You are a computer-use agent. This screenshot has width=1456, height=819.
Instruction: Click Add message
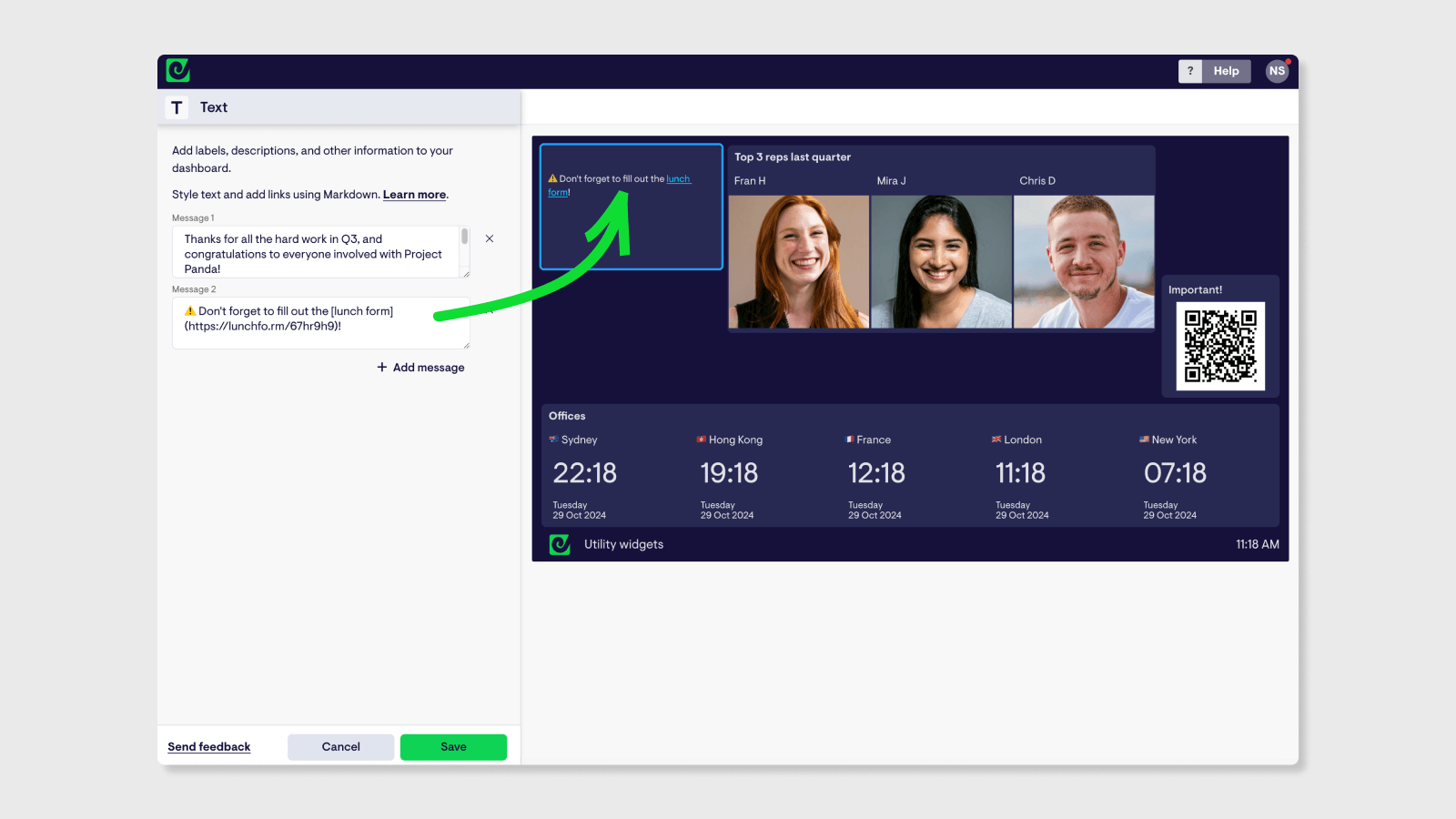420,368
